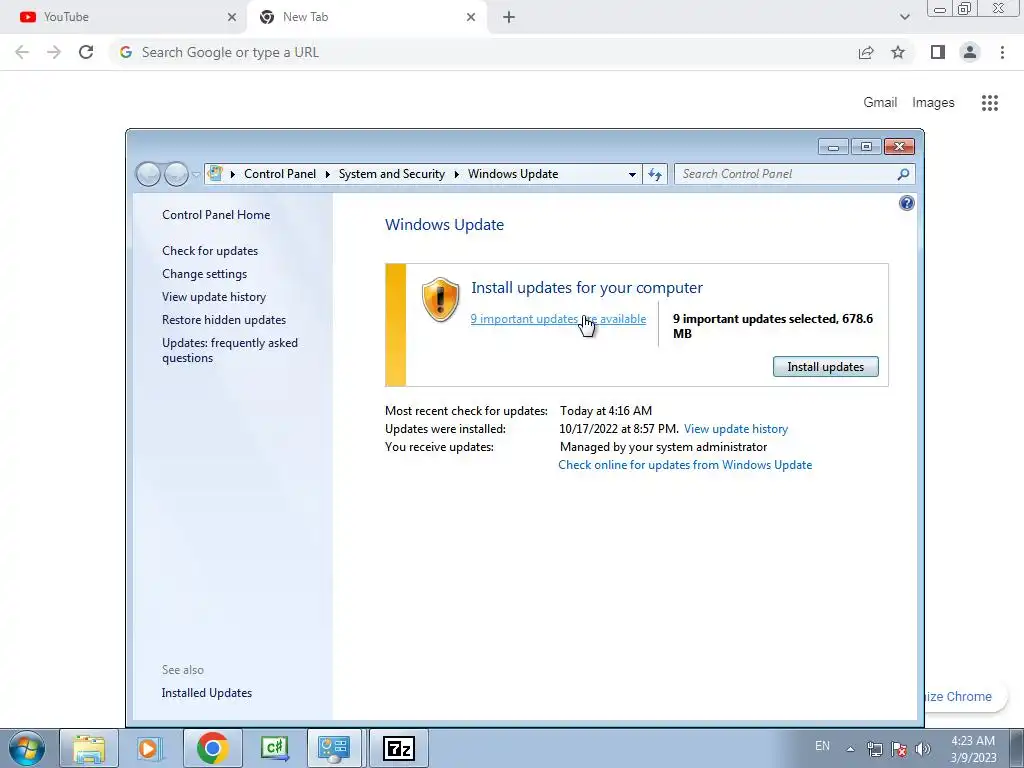1024x768 pixels.
Task: Open Windows Explorer from taskbar
Action: [89, 748]
